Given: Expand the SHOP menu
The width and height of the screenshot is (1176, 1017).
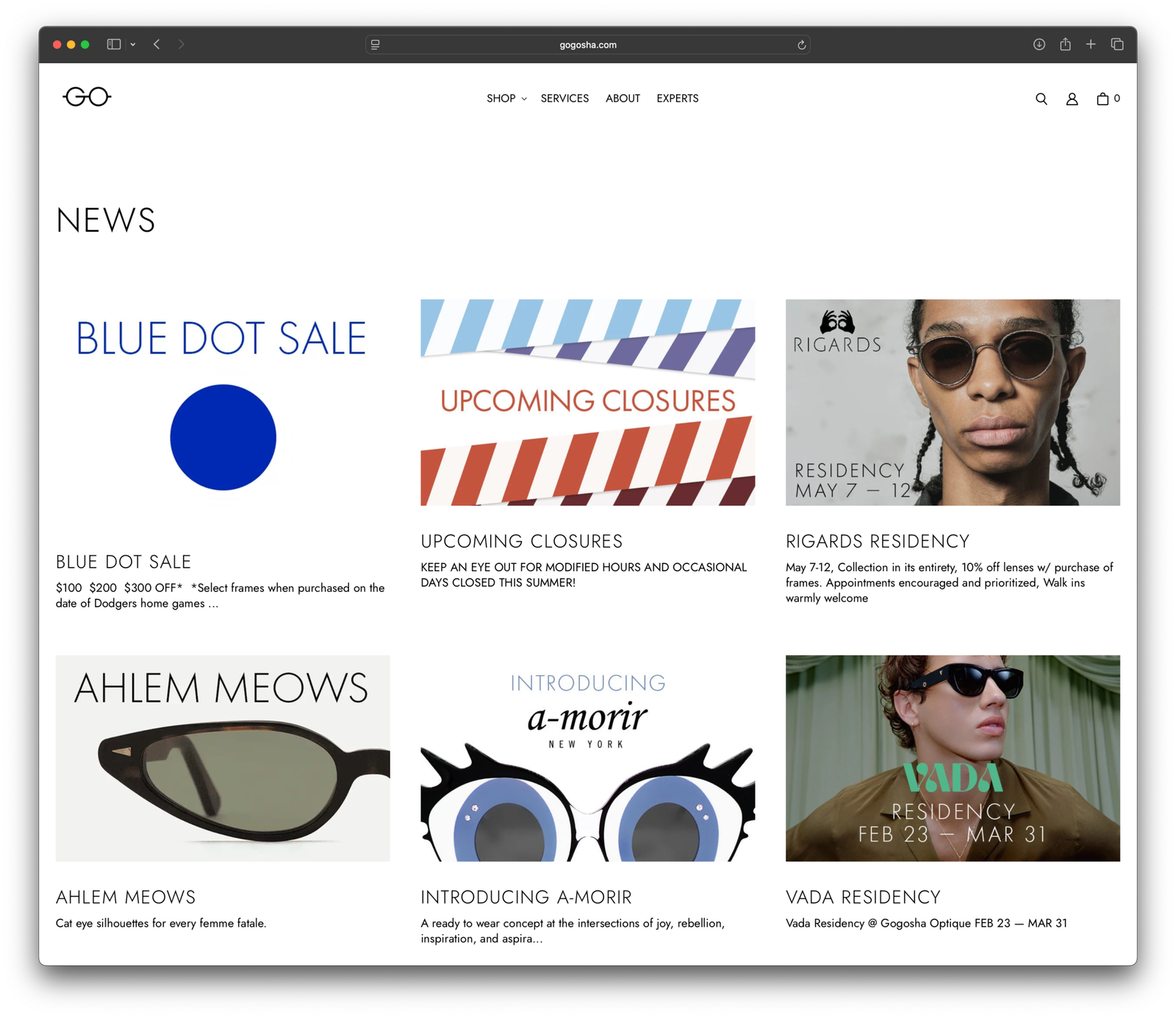Looking at the screenshot, I should click(506, 99).
